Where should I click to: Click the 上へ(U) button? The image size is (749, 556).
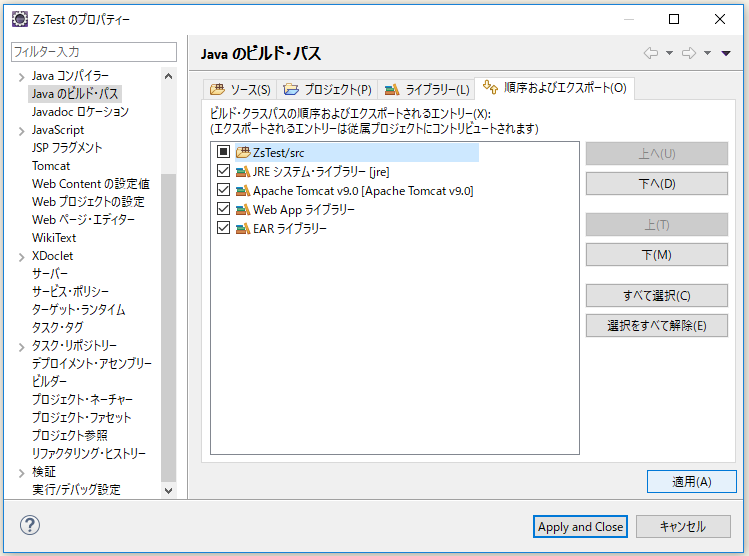point(657,154)
